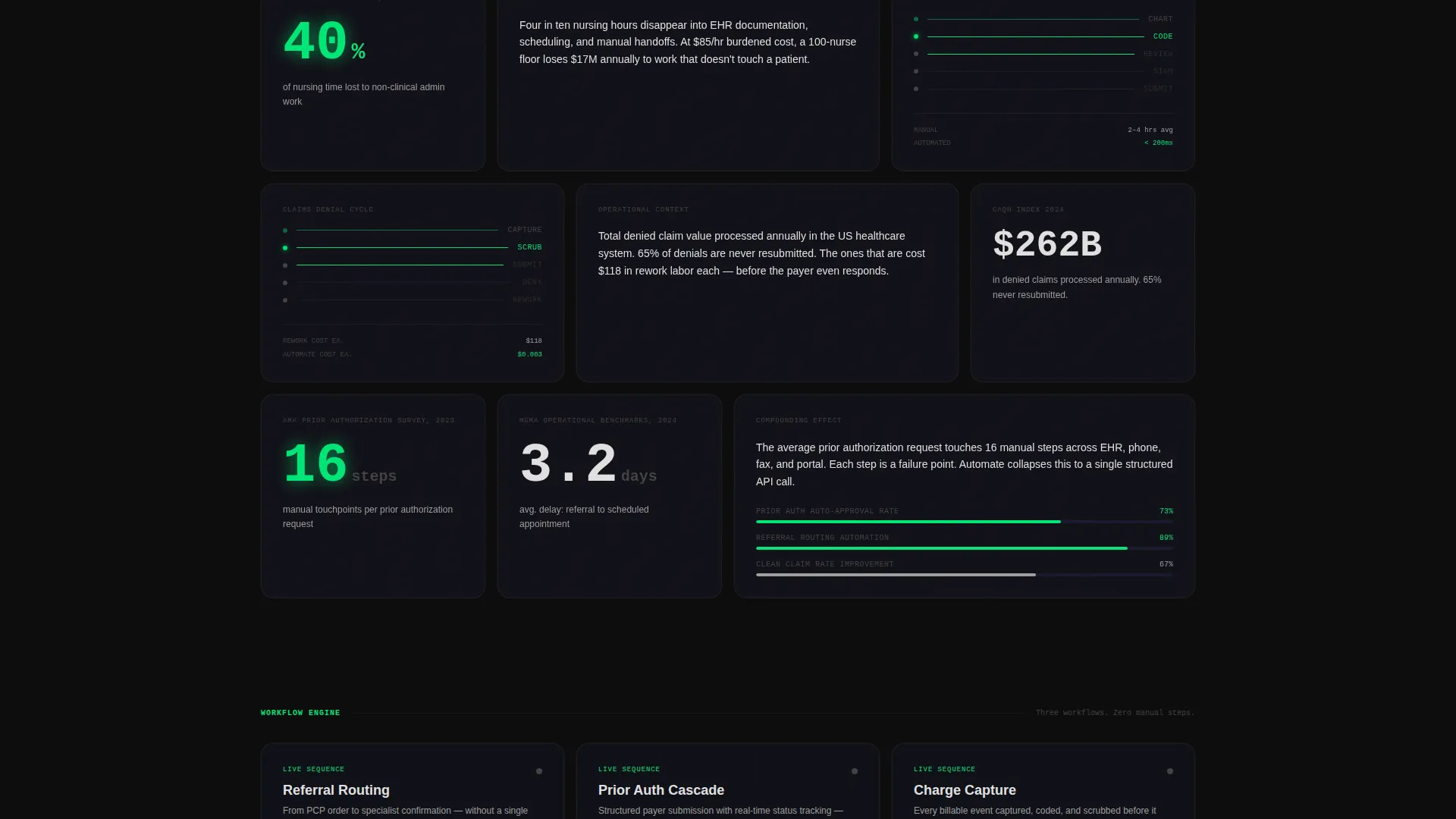Screen dimensions: 1456x819
Task: Click the CAPTURE step label
Action: 525,230
